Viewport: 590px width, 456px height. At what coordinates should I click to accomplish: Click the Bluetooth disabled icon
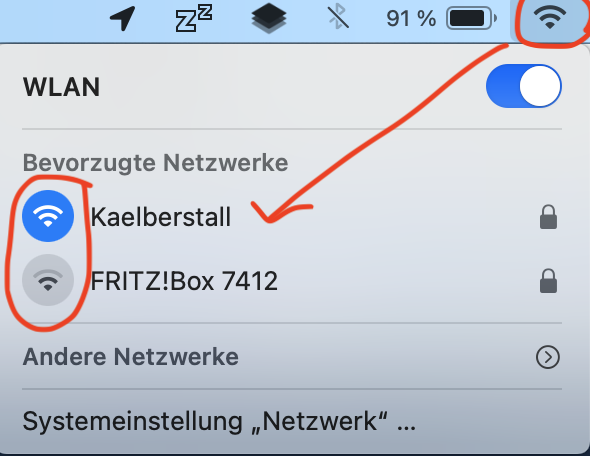coord(338,17)
